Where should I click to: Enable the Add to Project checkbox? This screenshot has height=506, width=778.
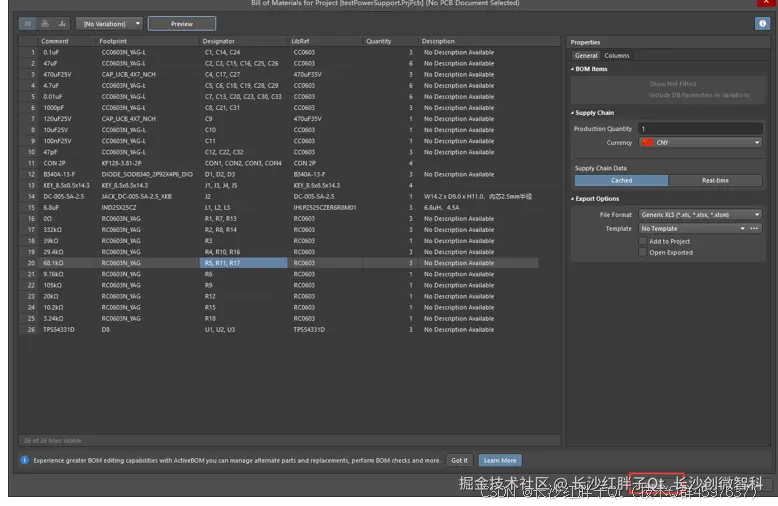(x=643, y=241)
